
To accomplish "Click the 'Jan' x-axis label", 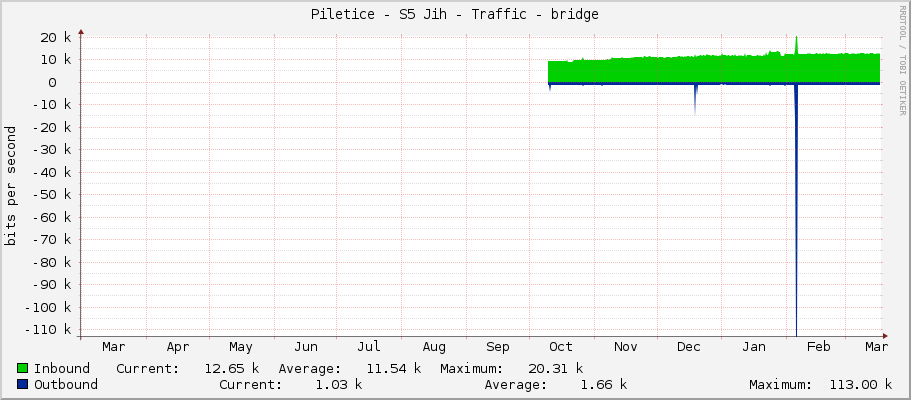I will point(754,347).
